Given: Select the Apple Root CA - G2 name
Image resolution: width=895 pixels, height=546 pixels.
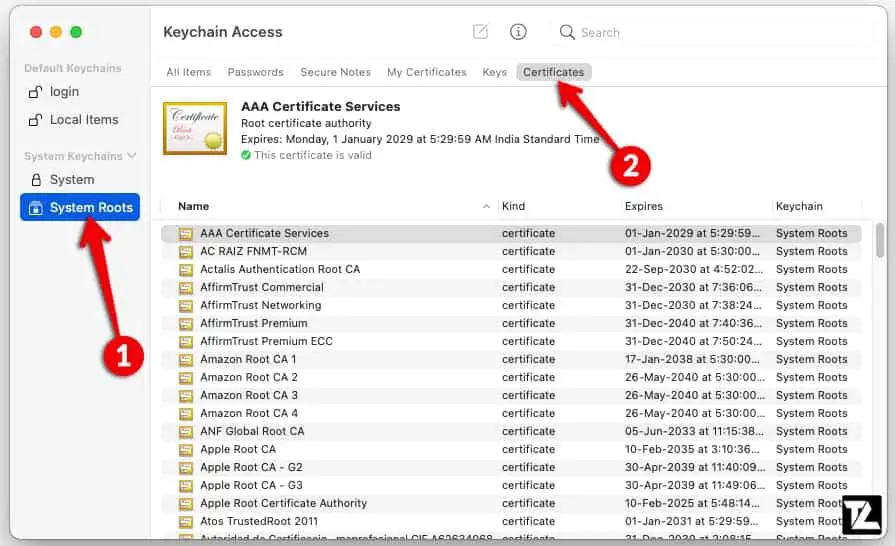Looking at the screenshot, I should pos(251,467).
